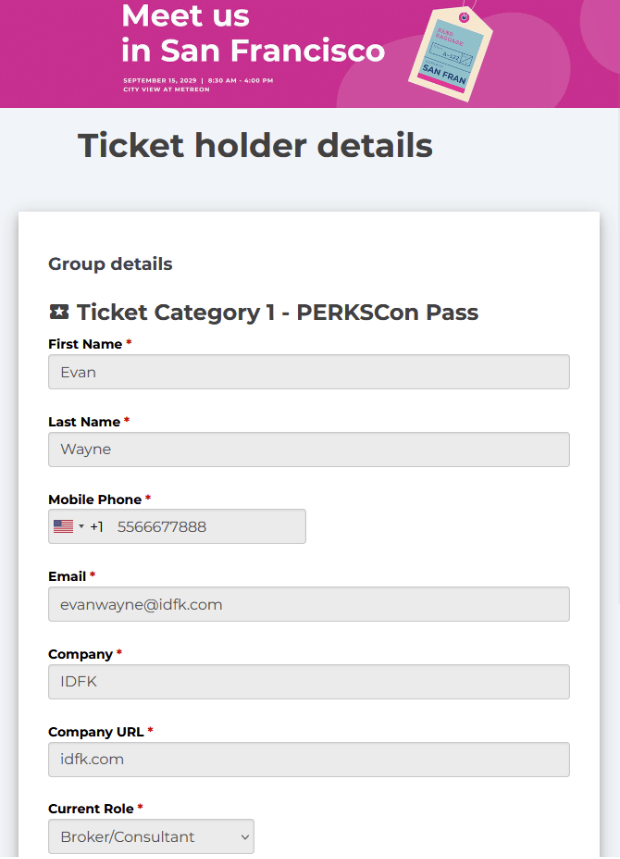Open the country code dropdown arrow
The width and height of the screenshot is (620, 859).
(81, 527)
